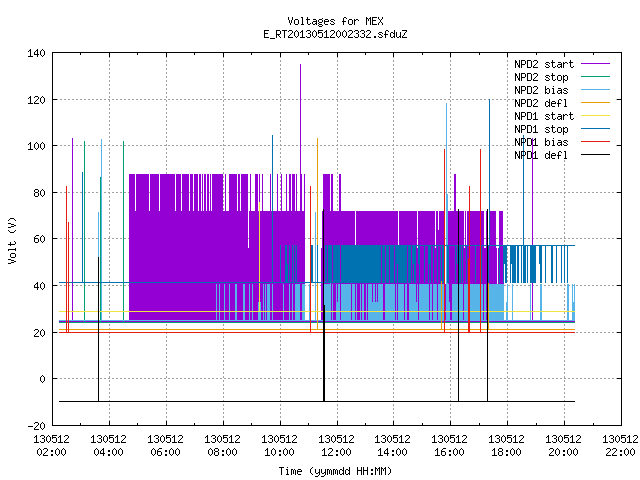Viewport: 640px width, 480px height.
Task: Click the x-axis tick 130512 10:00
Action: pyautogui.click(x=280, y=446)
